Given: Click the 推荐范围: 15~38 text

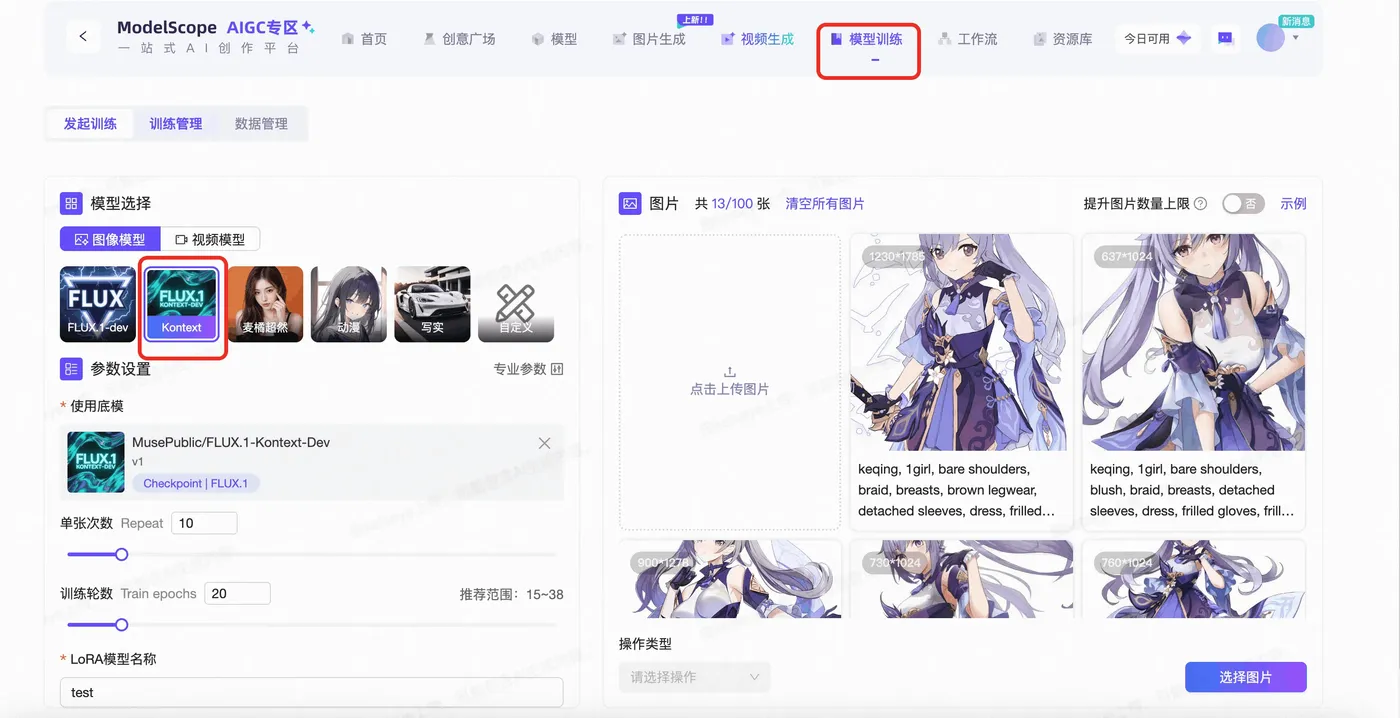Looking at the screenshot, I should point(511,594).
